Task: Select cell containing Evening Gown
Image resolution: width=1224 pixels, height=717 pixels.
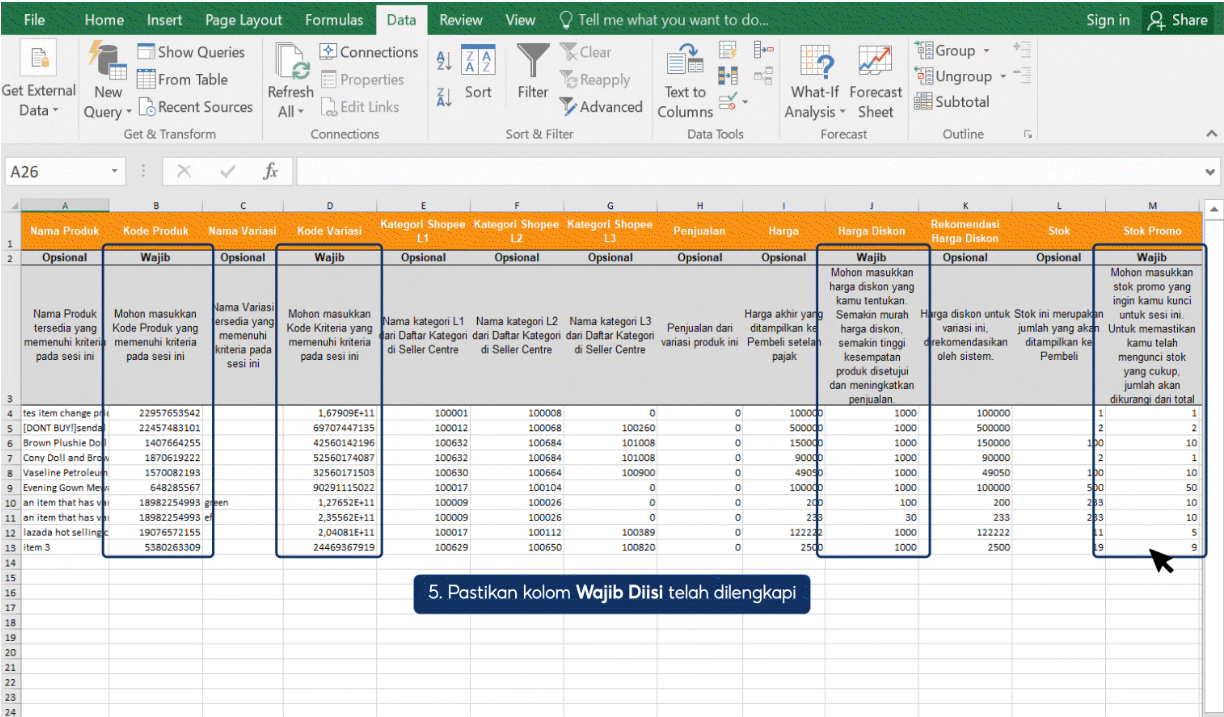Action: pos(65,488)
